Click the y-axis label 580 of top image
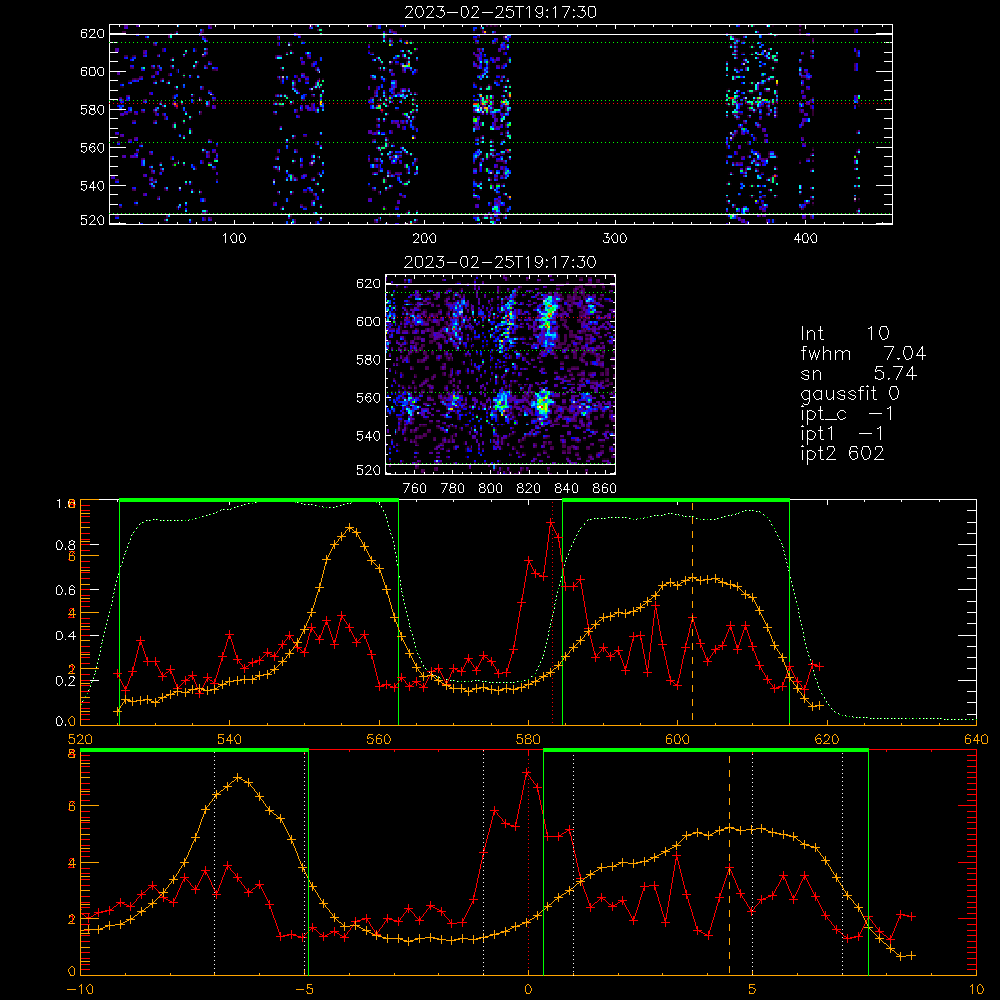The width and height of the screenshot is (1000, 1000). pos(92,110)
